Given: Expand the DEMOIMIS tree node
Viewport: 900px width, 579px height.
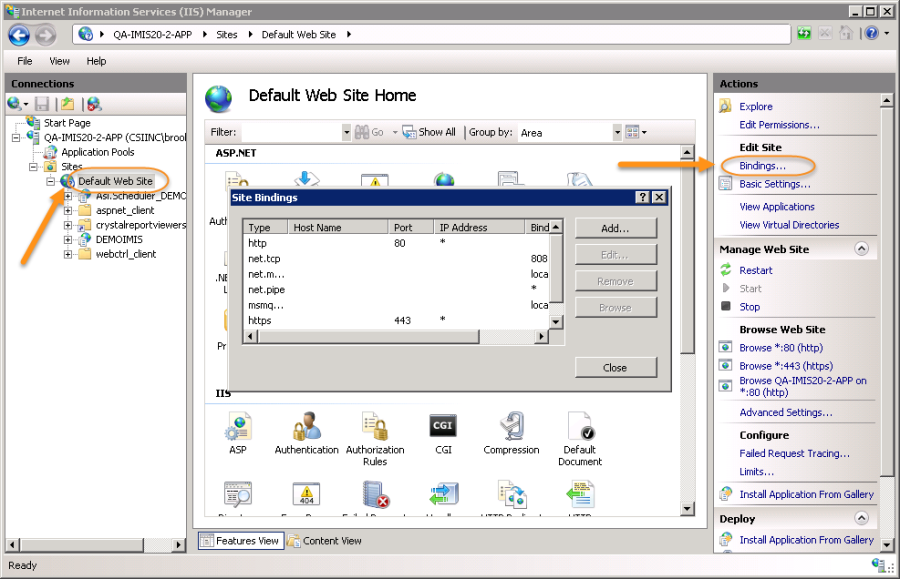Looking at the screenshot, I should click(x=68, y=240).
